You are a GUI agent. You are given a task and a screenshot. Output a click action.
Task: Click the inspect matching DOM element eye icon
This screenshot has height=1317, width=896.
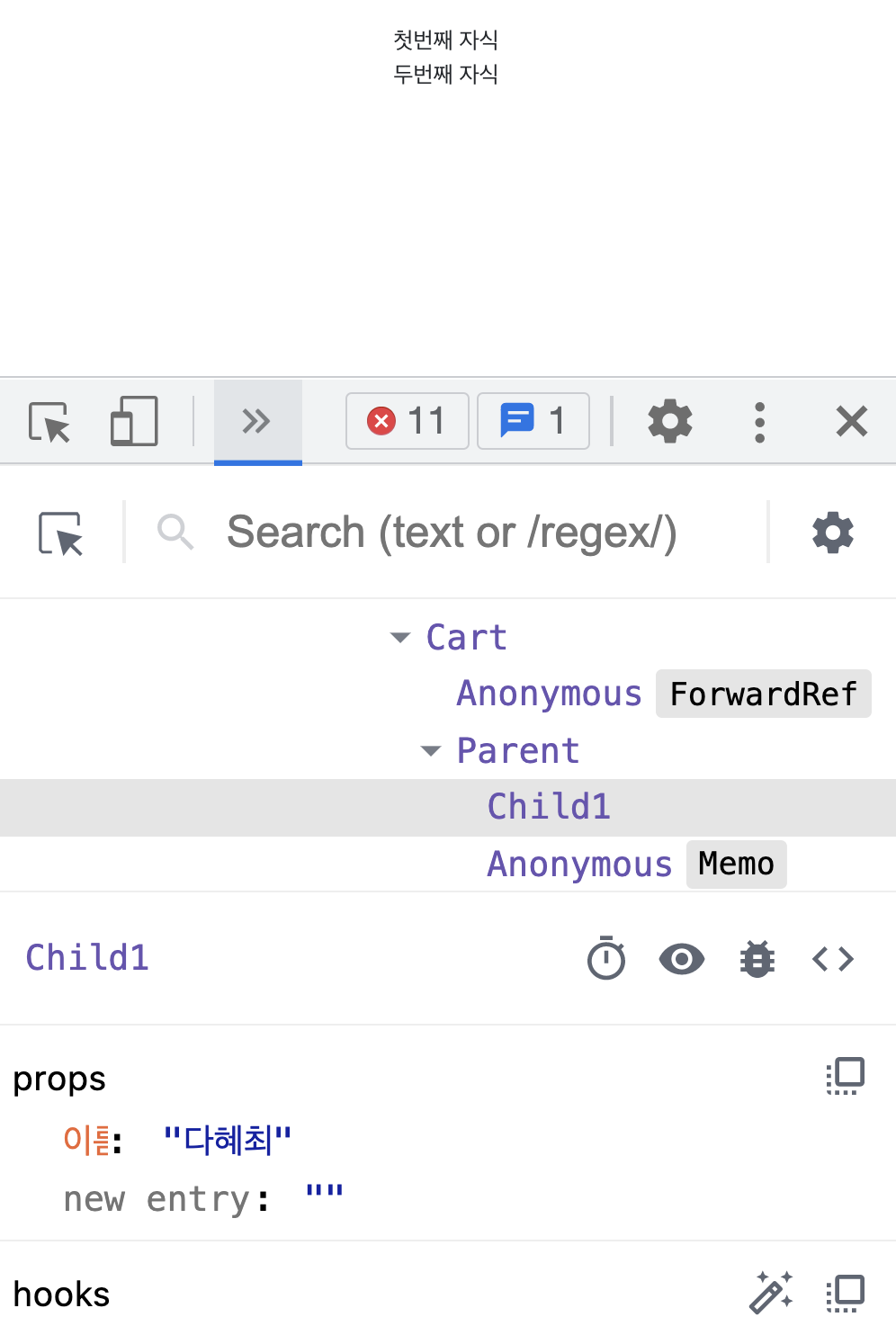point(682,959)
